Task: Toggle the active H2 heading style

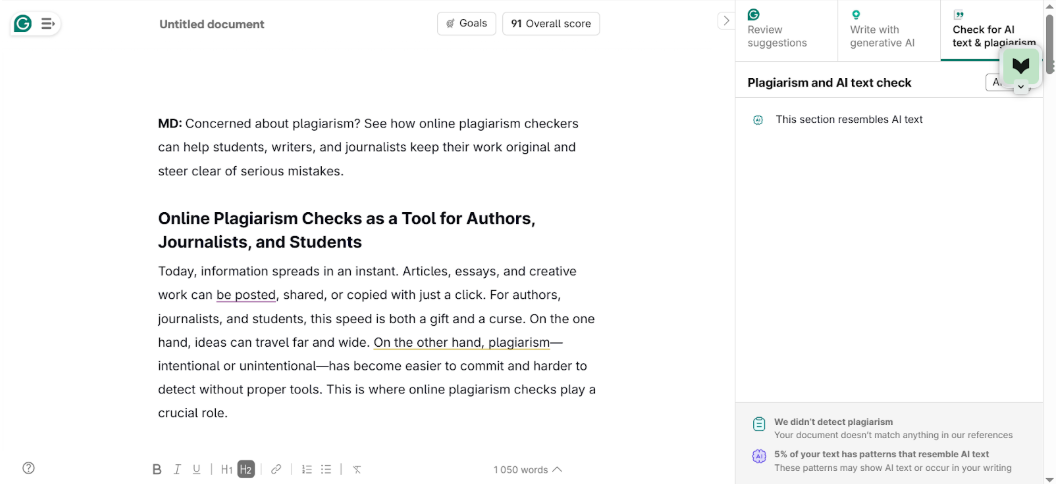Action: 246,469
